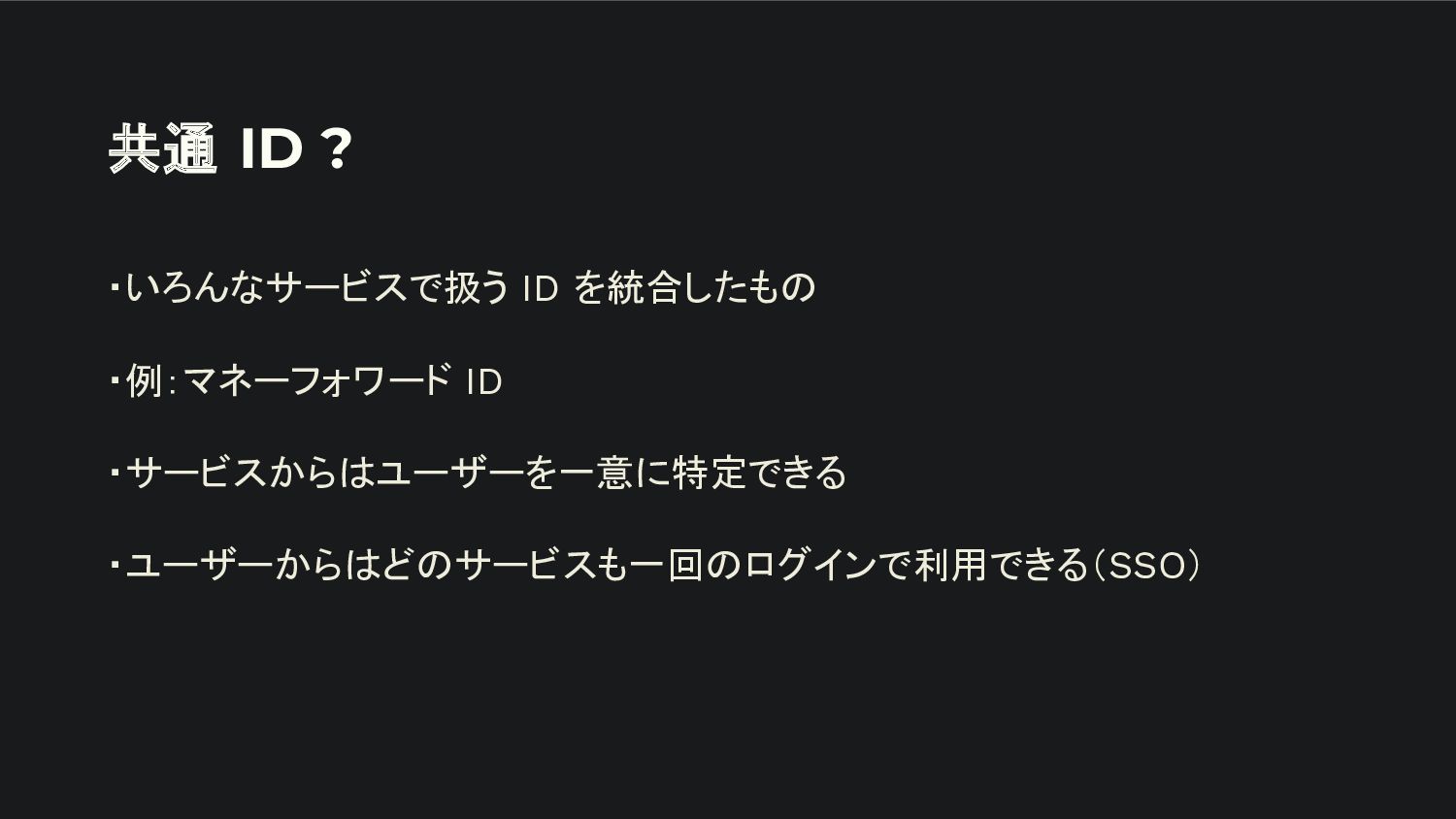Screen dimensions: 1456x819
Task: Click the third bullet line starting with サービスからは
Action: [x=479, y=473]
